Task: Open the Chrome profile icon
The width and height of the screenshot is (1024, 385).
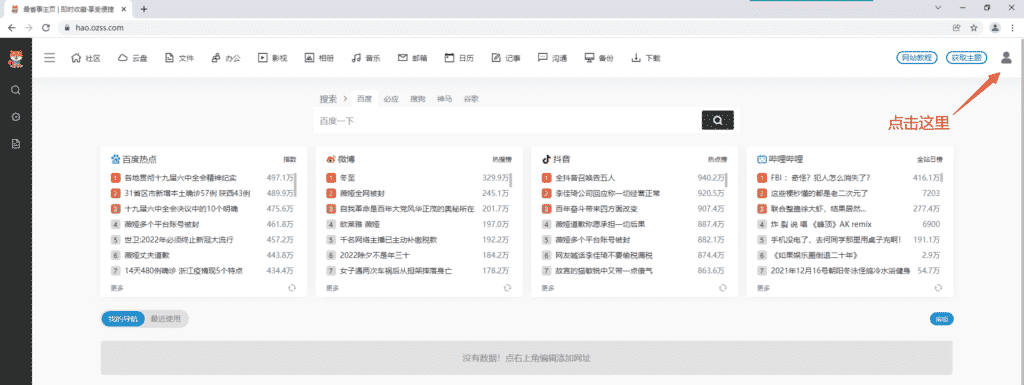Action: coord(995,28)
